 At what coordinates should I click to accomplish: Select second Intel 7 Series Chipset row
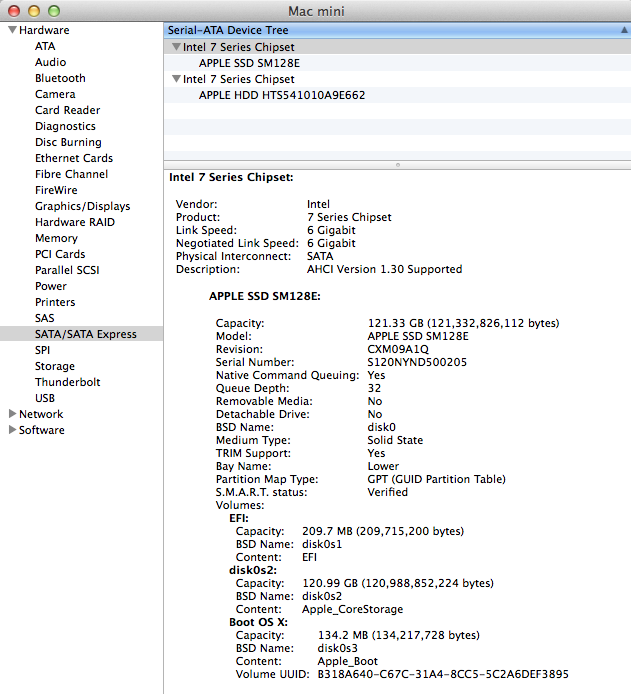[397, 79]
